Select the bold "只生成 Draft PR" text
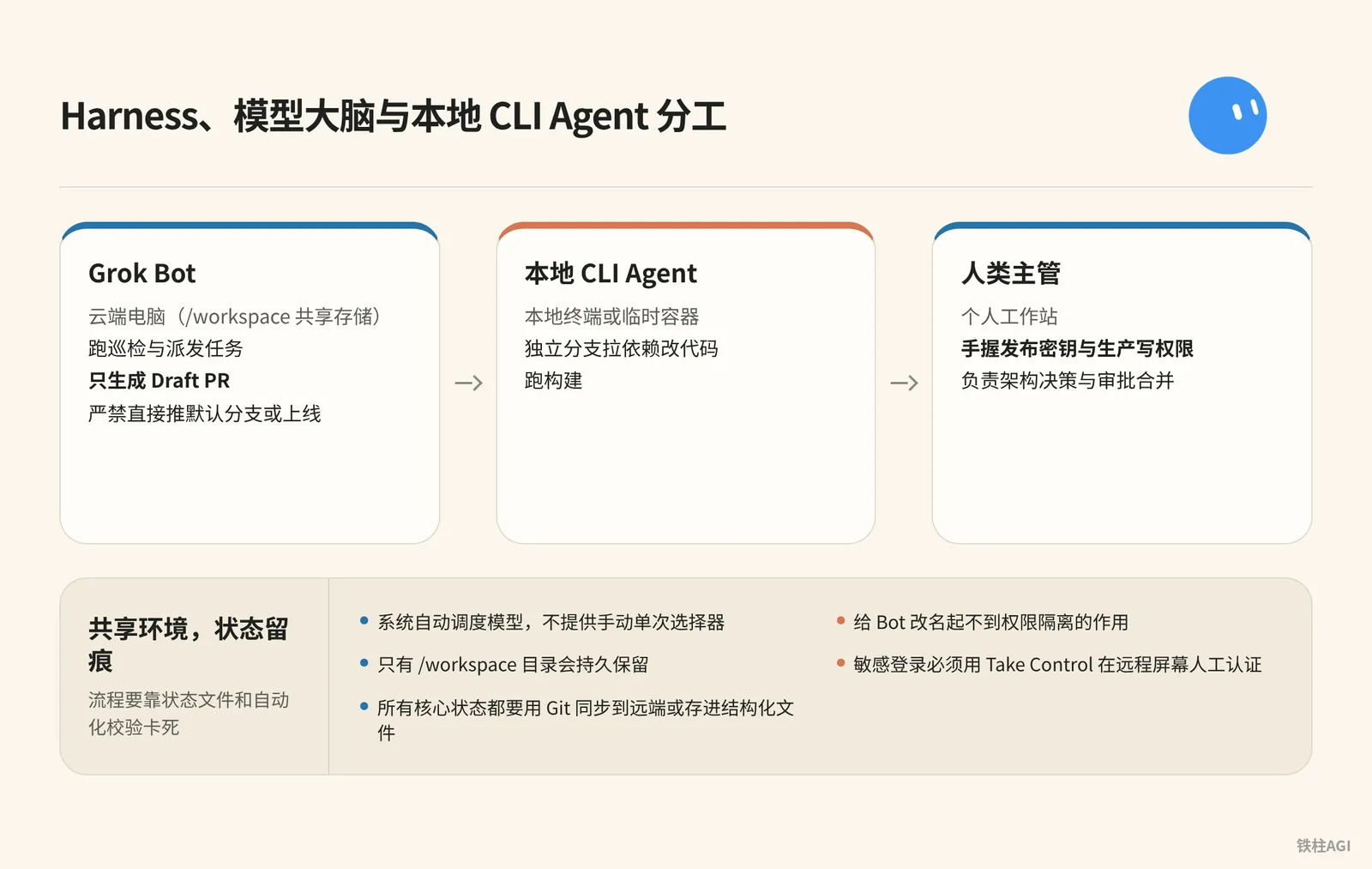 pyautogui.click(x=159, y=381)
